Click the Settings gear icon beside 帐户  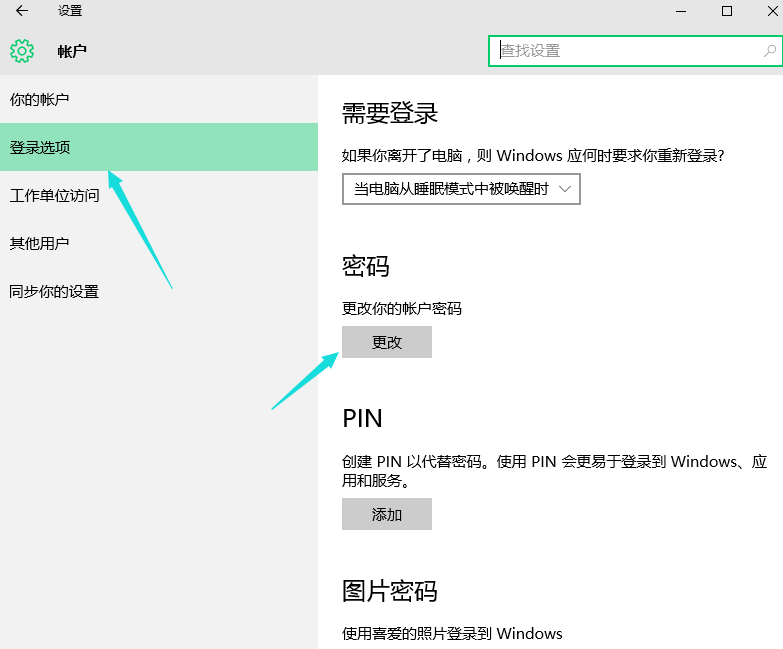click(22, 51)
